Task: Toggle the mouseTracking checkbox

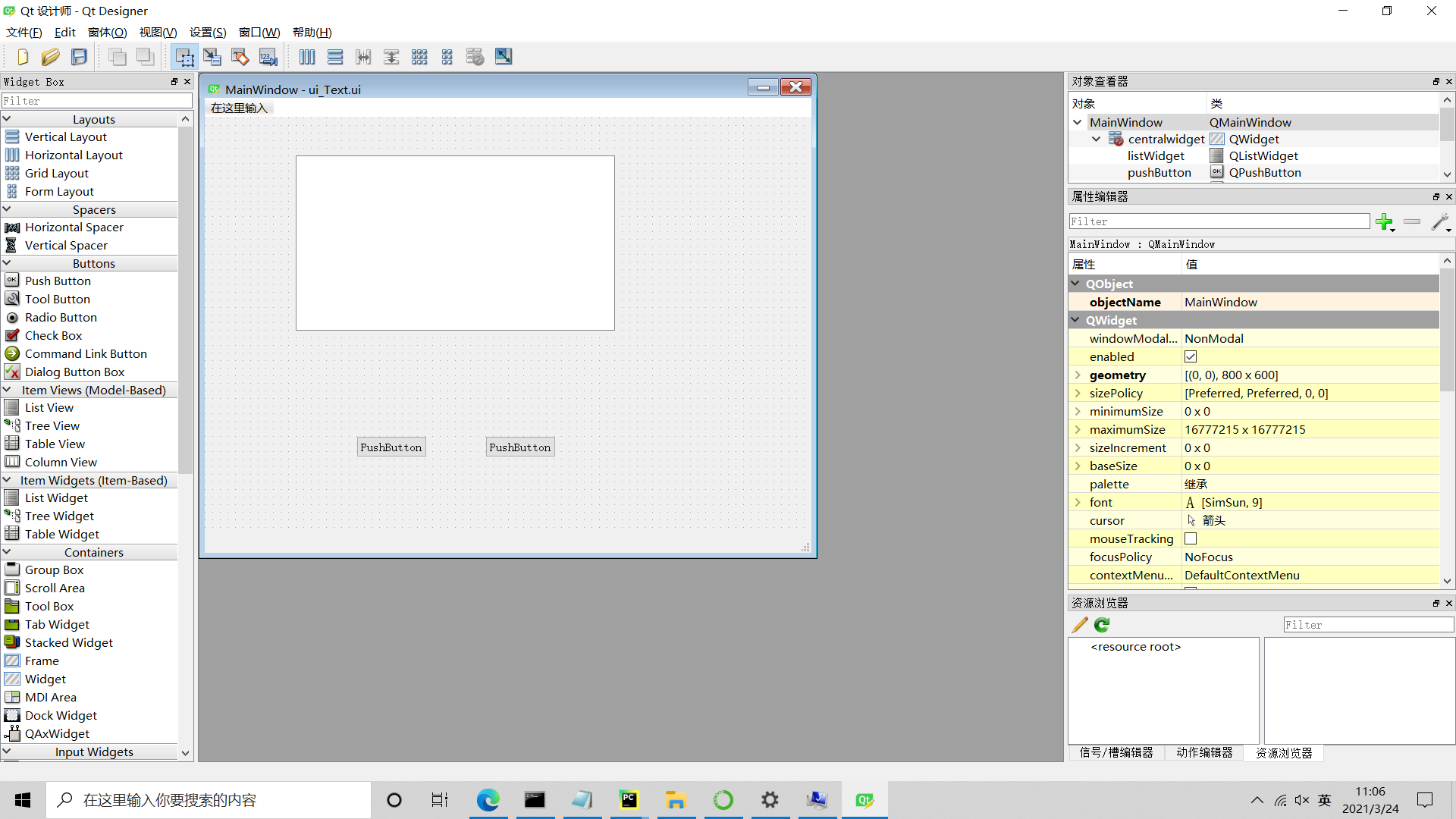Action: (x=1191, y=539)
